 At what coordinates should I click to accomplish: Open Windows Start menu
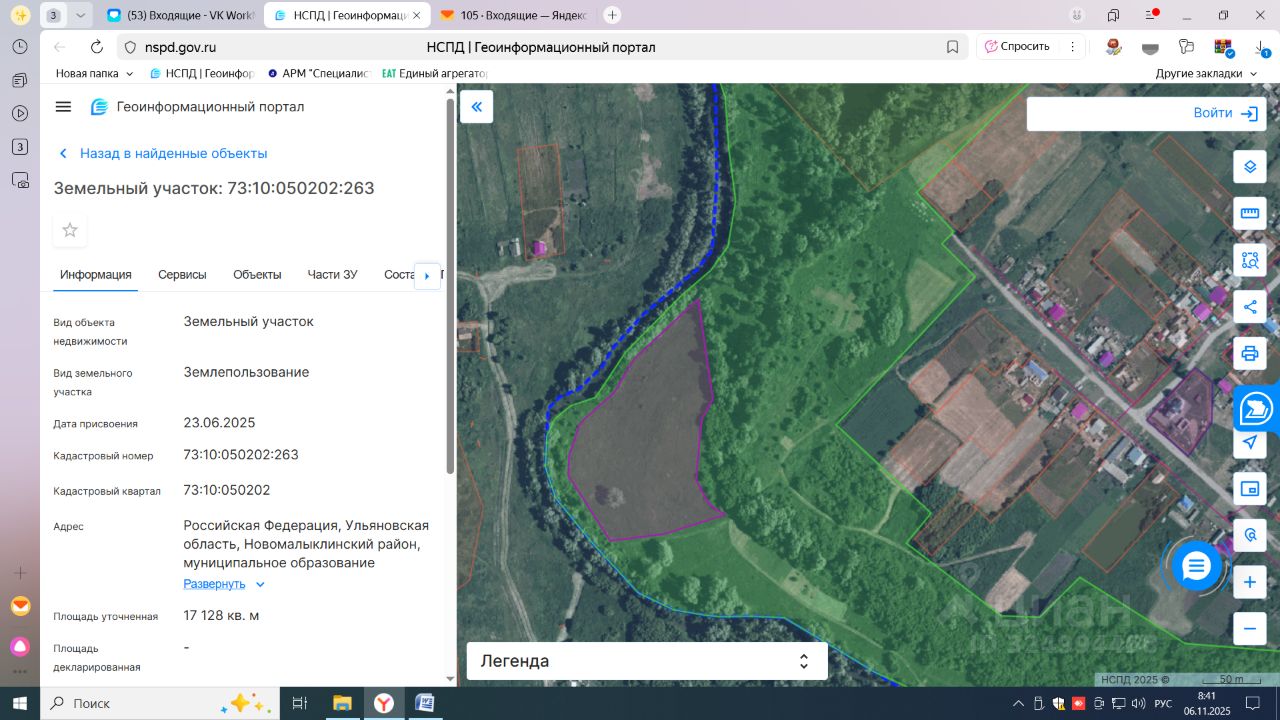tap(19, 703)
